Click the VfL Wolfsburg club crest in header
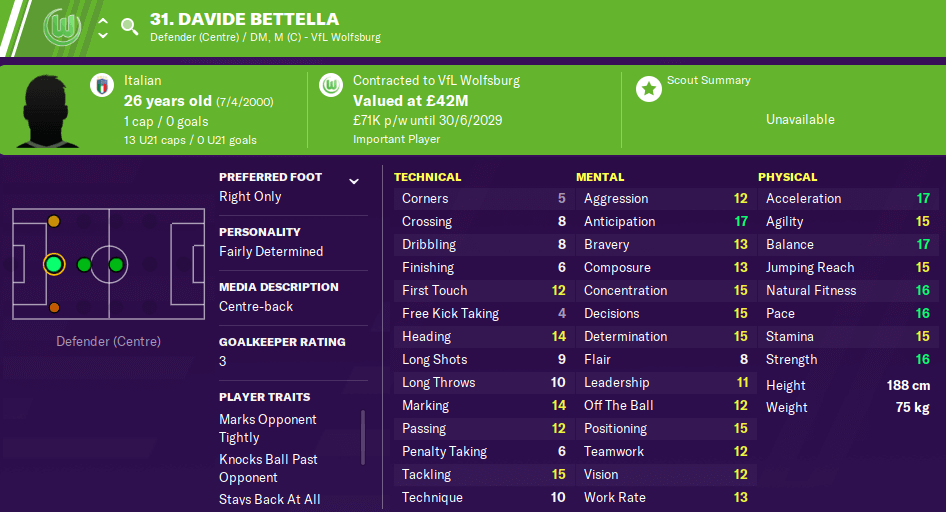The height and width of the screenshot is (512, 946). (62, 27)
